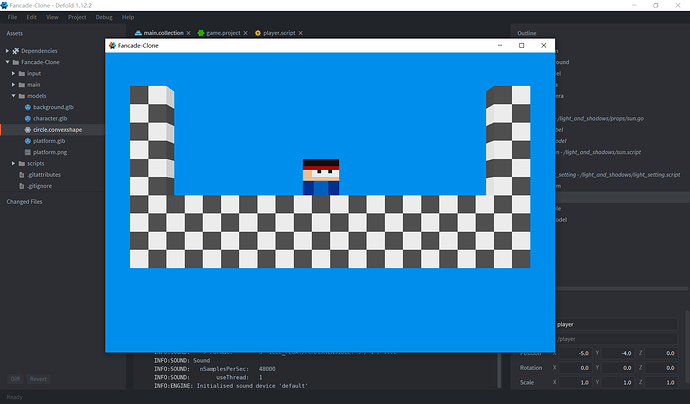Click the platform.glb model icon
The width and height of the screenshot is (690, 404).
pyautogui.click(x=27, y=141)
